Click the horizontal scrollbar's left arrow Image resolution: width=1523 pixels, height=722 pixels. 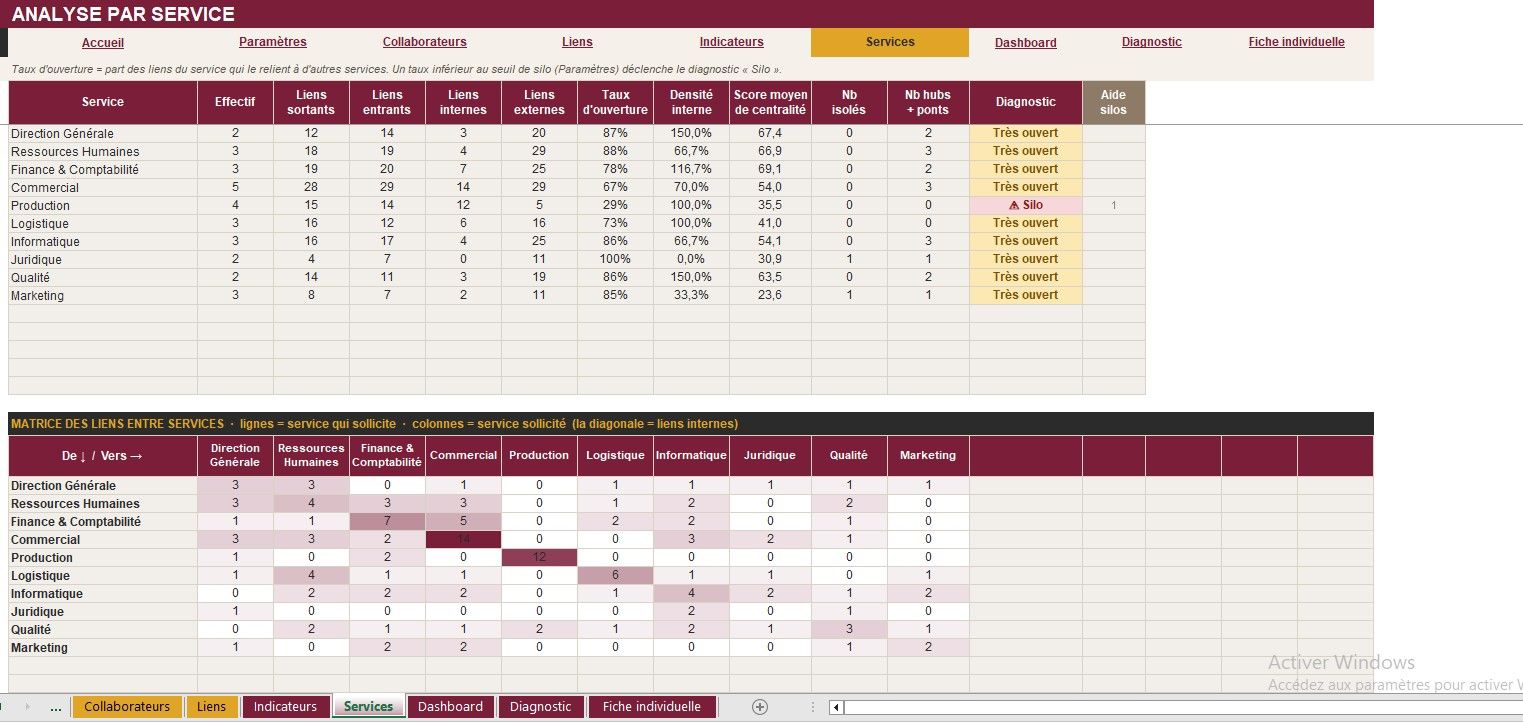point(837,707)
